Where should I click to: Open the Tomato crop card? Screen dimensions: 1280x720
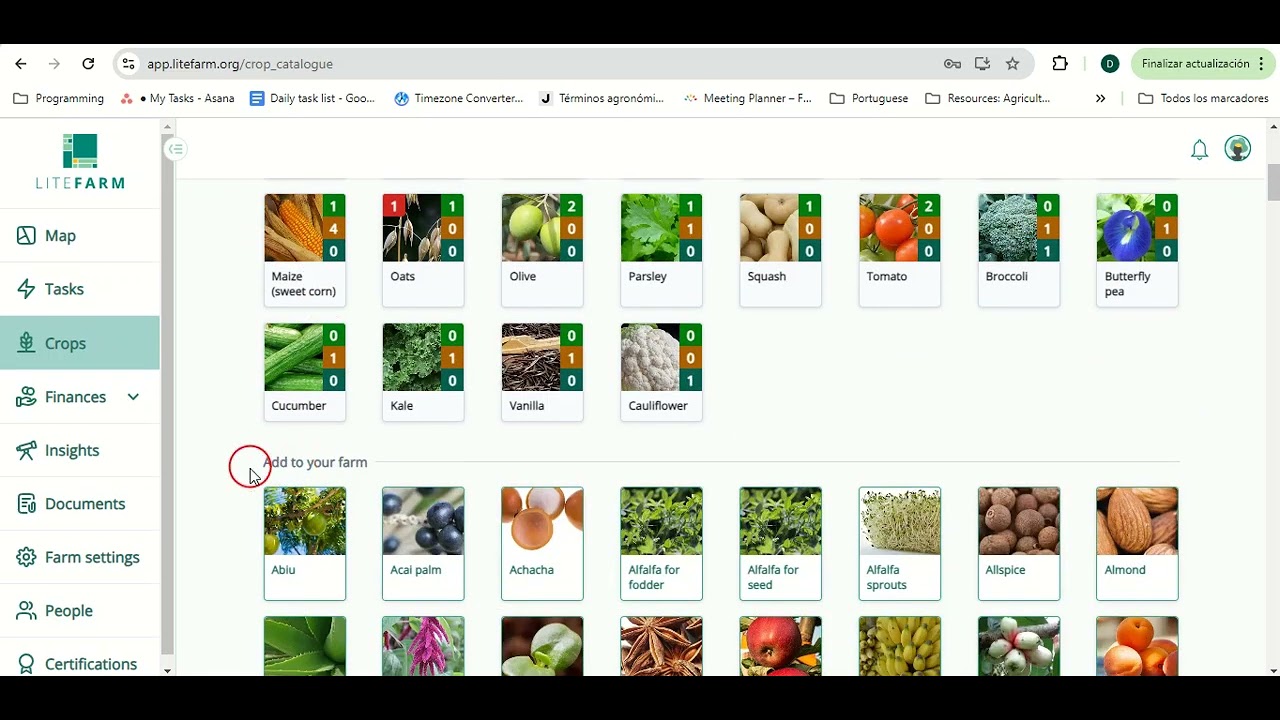click(899, 250)
